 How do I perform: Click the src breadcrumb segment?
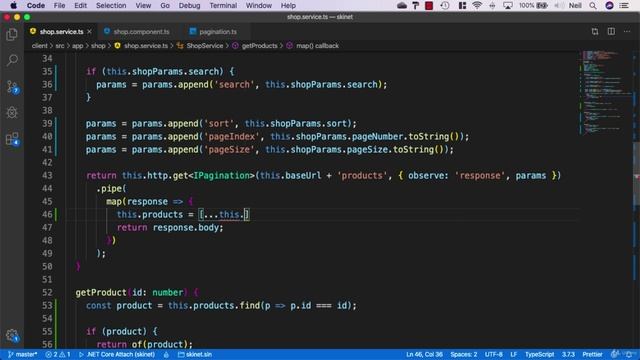60,46
